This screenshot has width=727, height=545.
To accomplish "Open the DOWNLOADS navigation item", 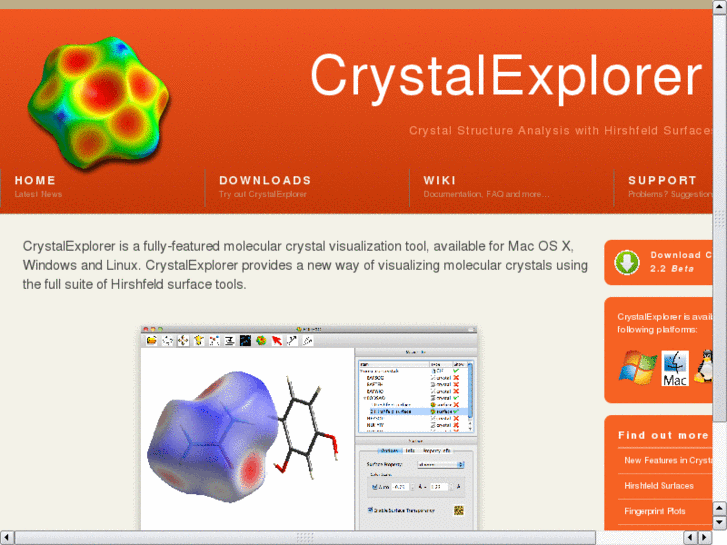I will click(x=265, y=186).
